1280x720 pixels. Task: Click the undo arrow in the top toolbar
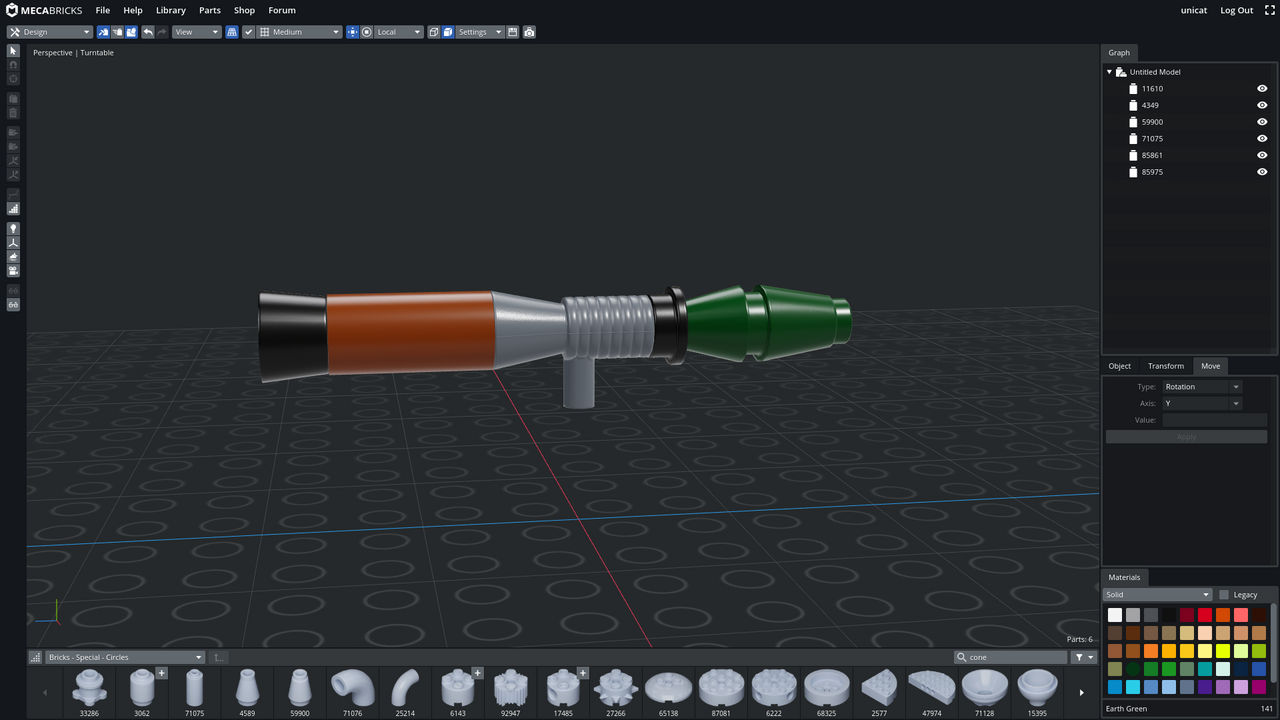pyautogui.click(x=146, y=32)
